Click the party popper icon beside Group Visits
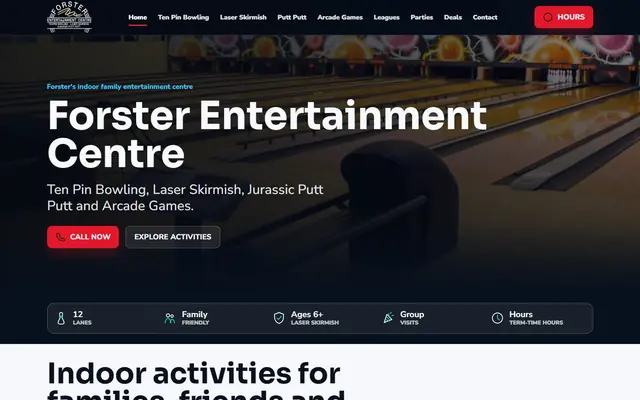Image resolution: width=640 pixels, height=400 pixels. (388, 318)
